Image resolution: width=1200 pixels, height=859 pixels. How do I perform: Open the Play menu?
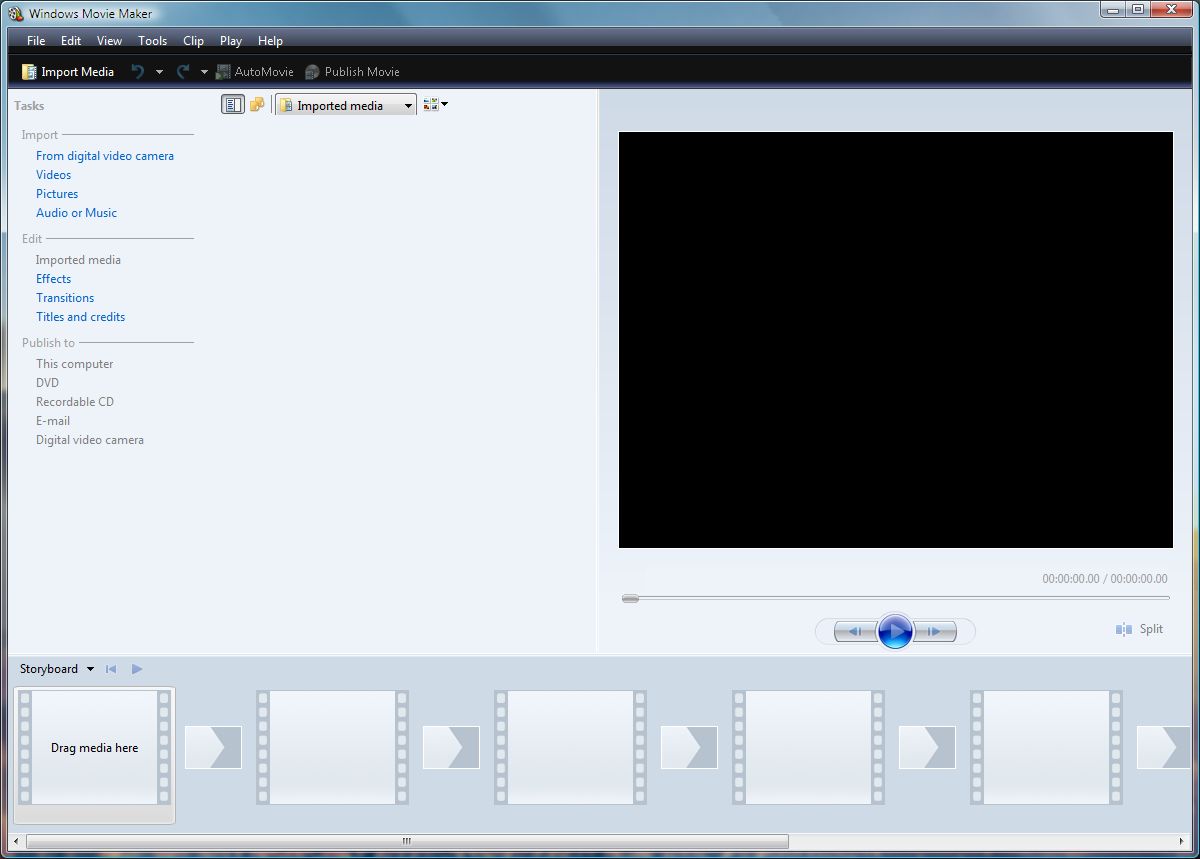(231, 41)
